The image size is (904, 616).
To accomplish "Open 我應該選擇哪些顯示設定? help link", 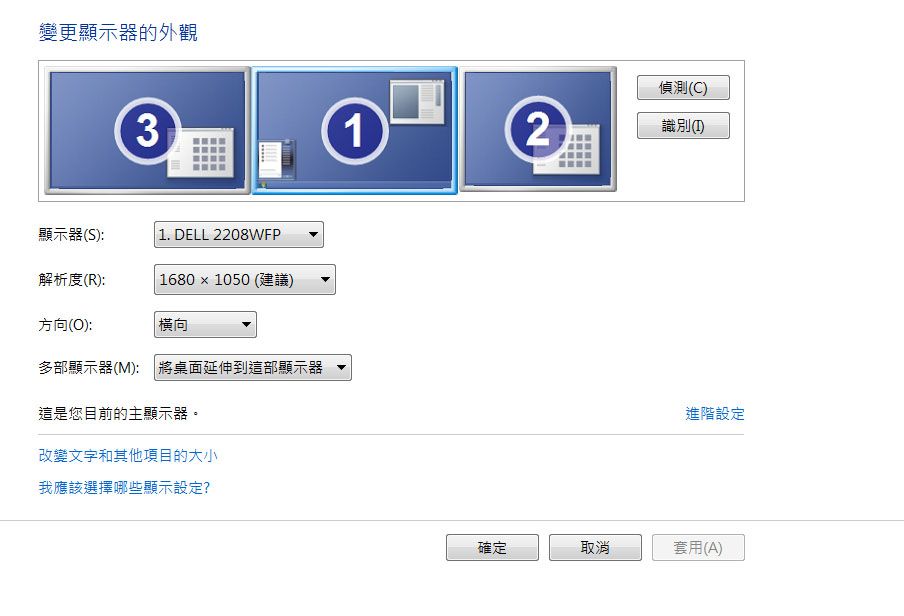I will pyautogui.click(x=124, y=487).
